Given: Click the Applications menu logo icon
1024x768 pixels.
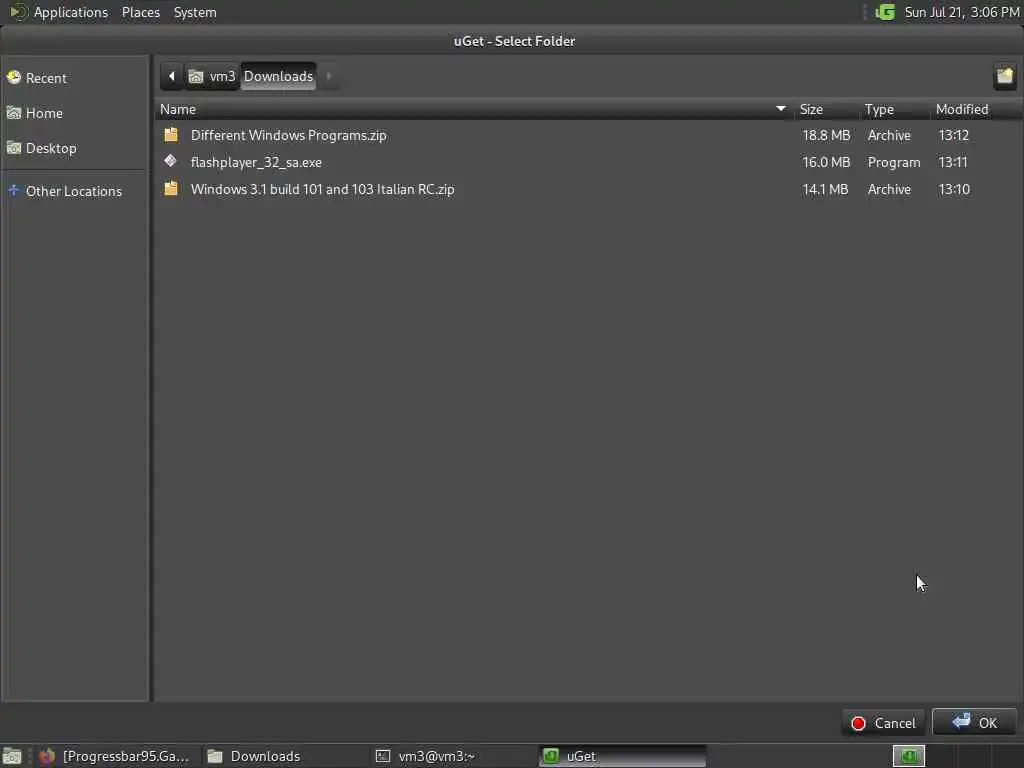Looking at the screenshot, I should coord(18,12).
